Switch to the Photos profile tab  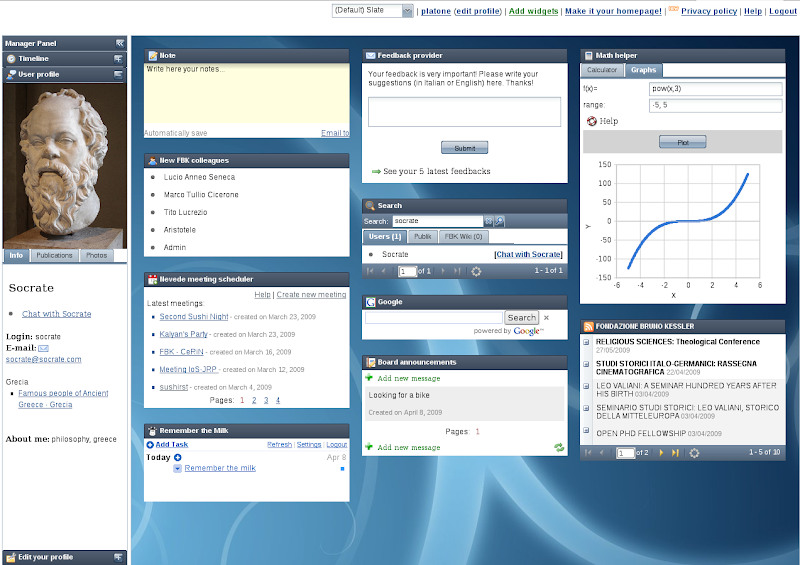click(96, 255)
